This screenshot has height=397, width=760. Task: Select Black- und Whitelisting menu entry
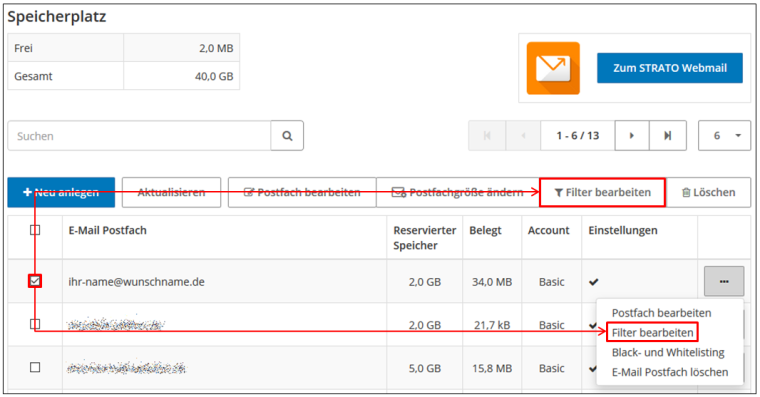pyautogui.click(x=668, y=352)
